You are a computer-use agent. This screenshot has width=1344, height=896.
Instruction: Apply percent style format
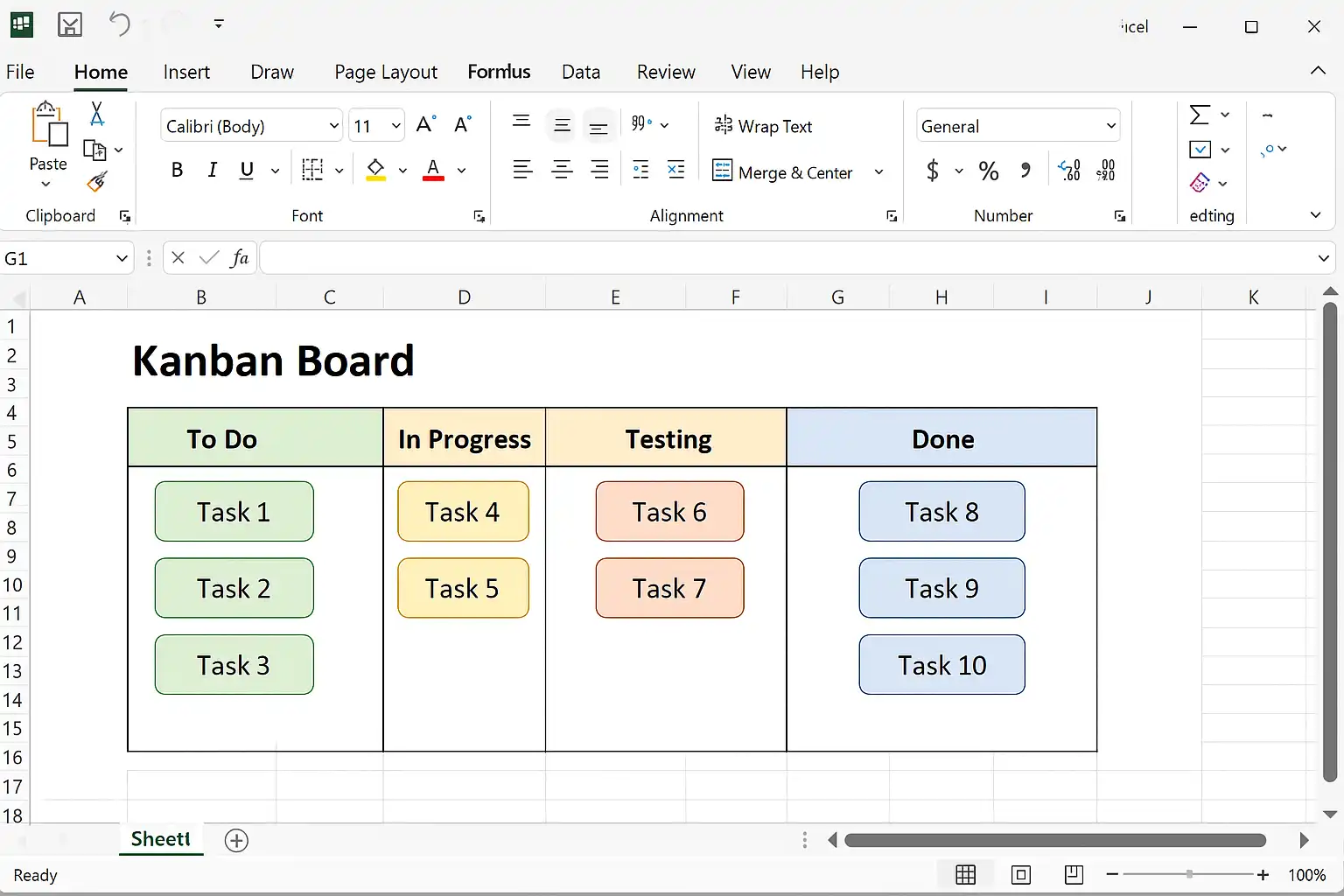(989, 171)
